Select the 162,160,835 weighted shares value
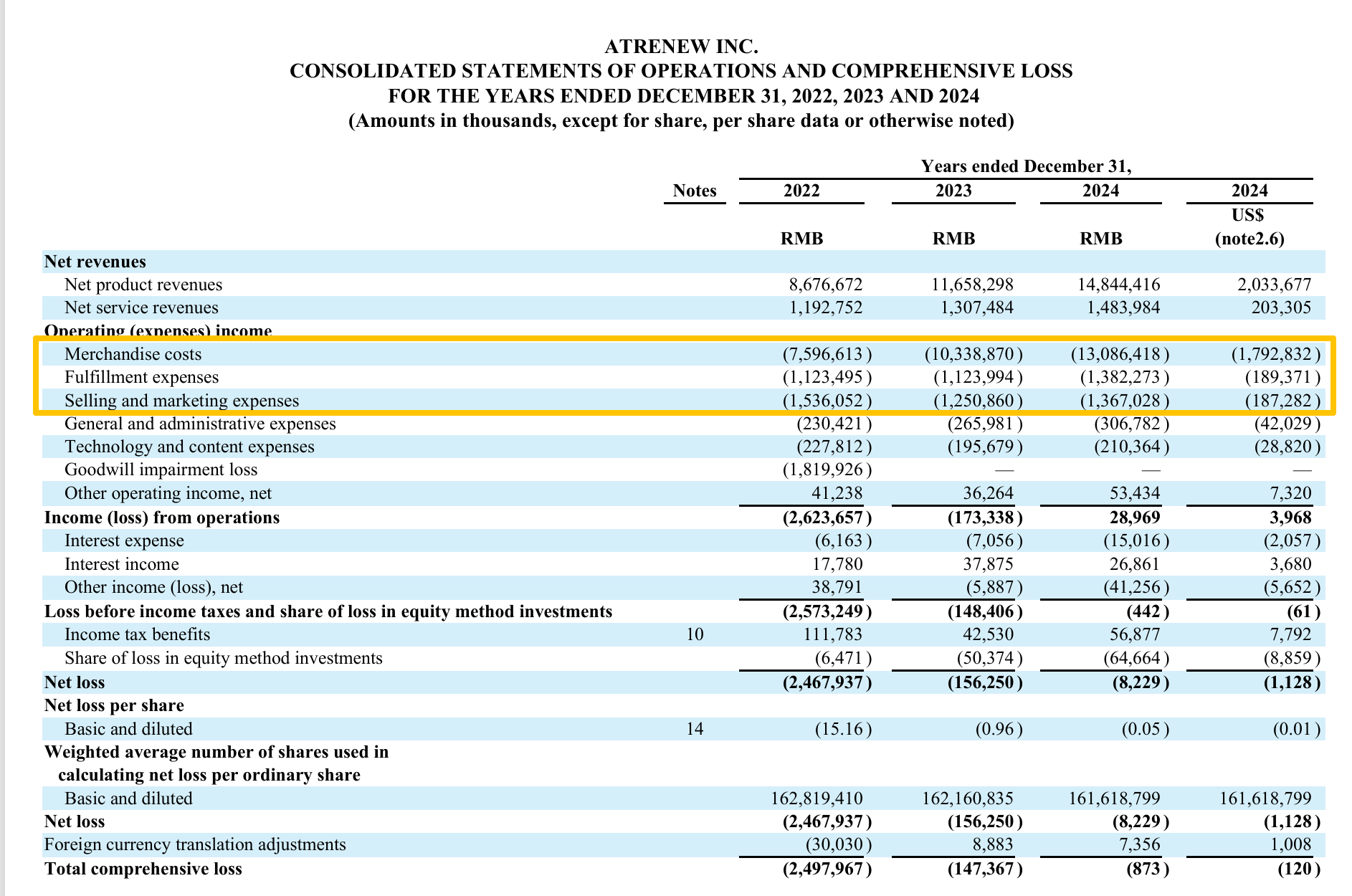The width and height of the screenshot is (1352, 896). click(968, 799)
